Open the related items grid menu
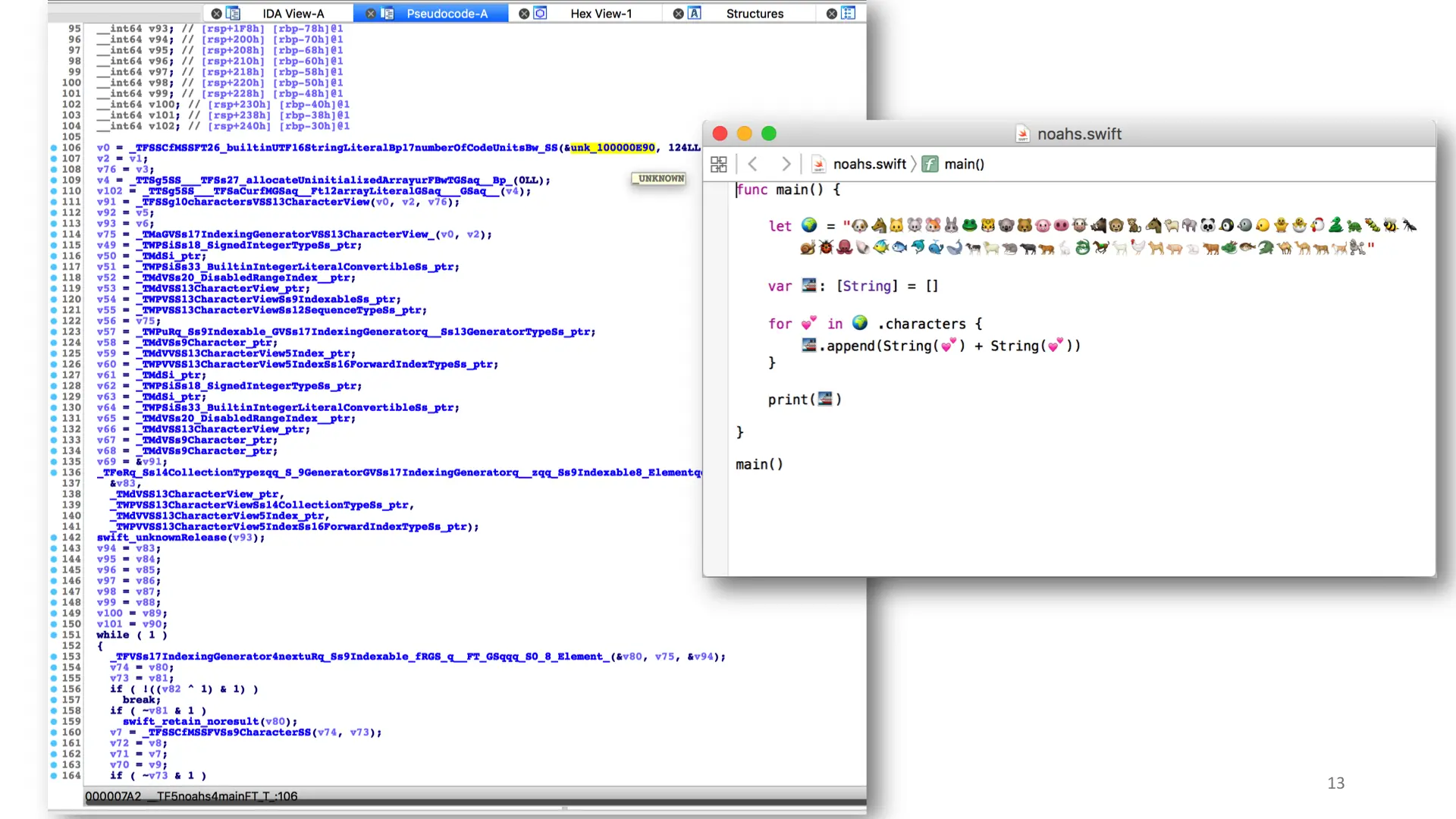1456x819 pixels. (718, 164)
